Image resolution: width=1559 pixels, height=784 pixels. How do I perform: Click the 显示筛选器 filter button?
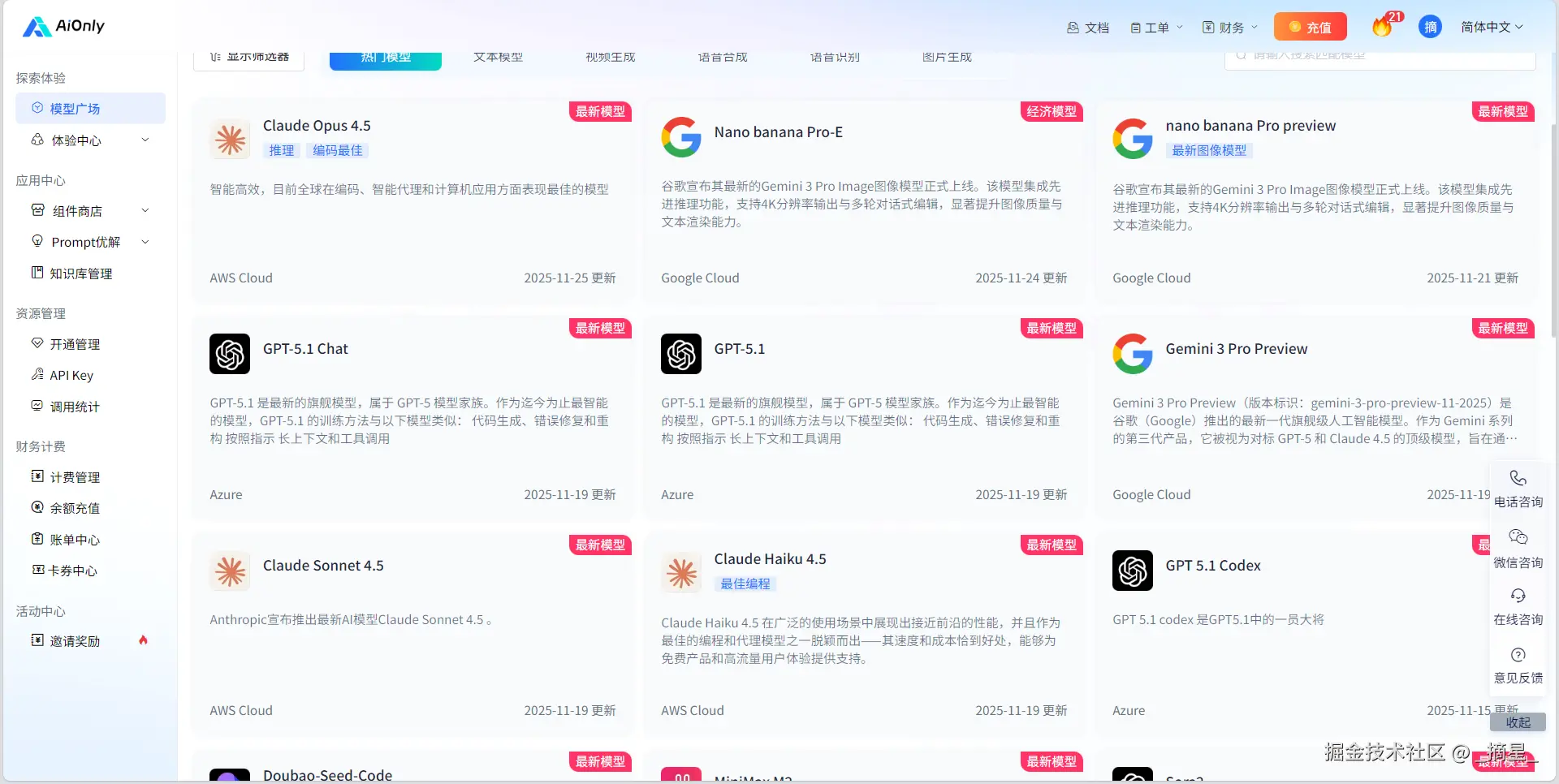pos(248,59)
